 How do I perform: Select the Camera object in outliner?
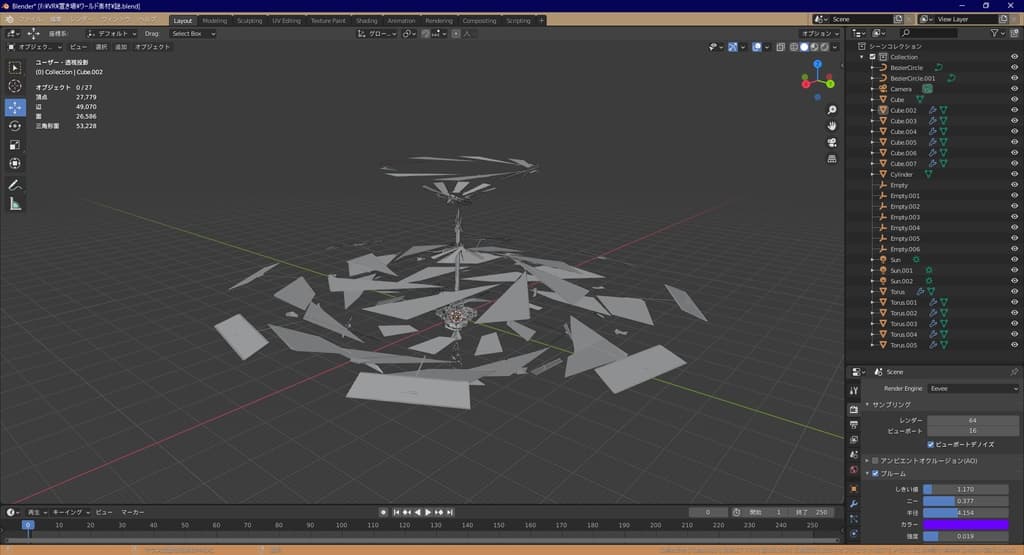(900, 89)
